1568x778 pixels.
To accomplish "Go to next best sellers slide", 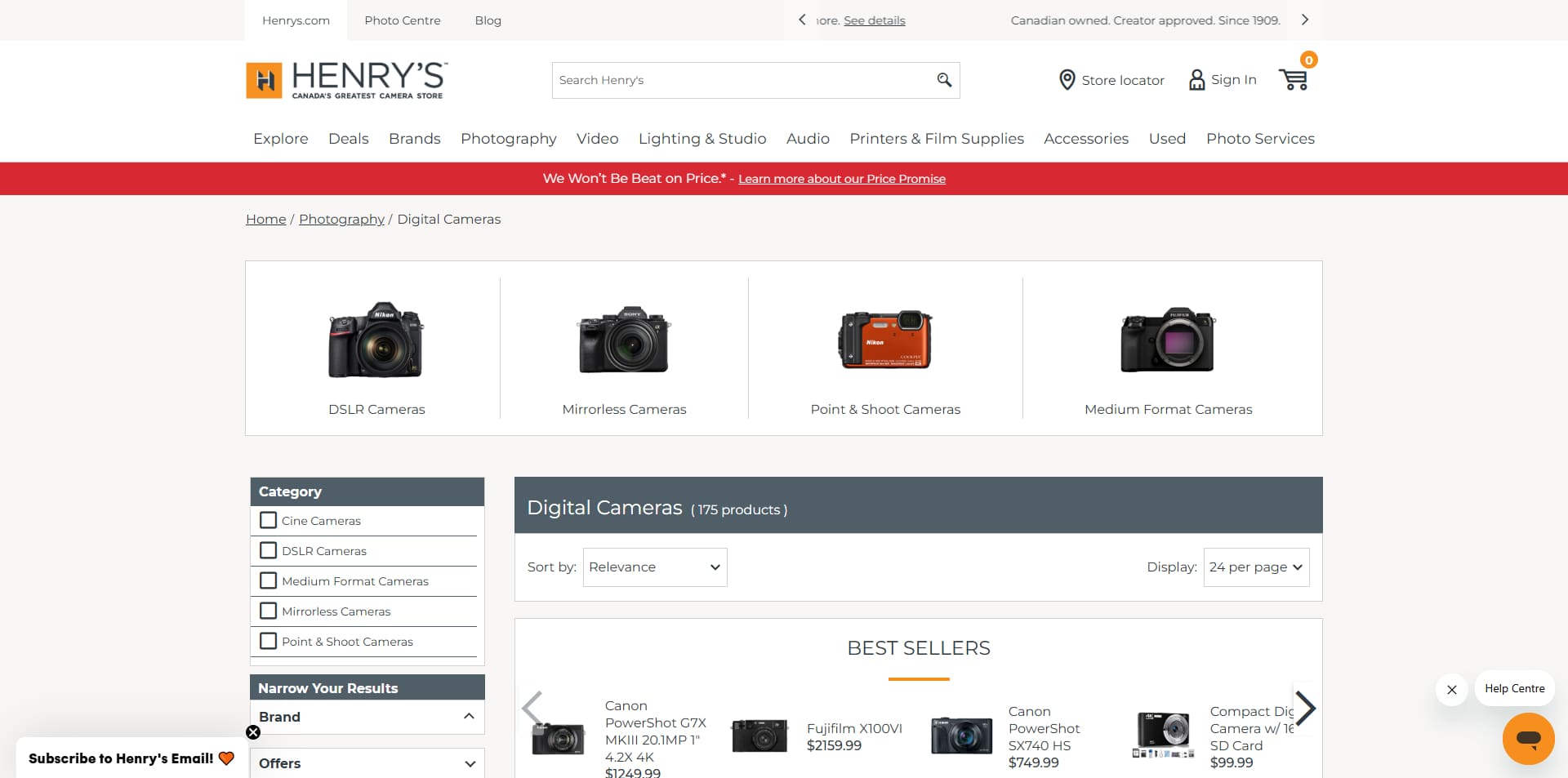I will pos(1305,708).
